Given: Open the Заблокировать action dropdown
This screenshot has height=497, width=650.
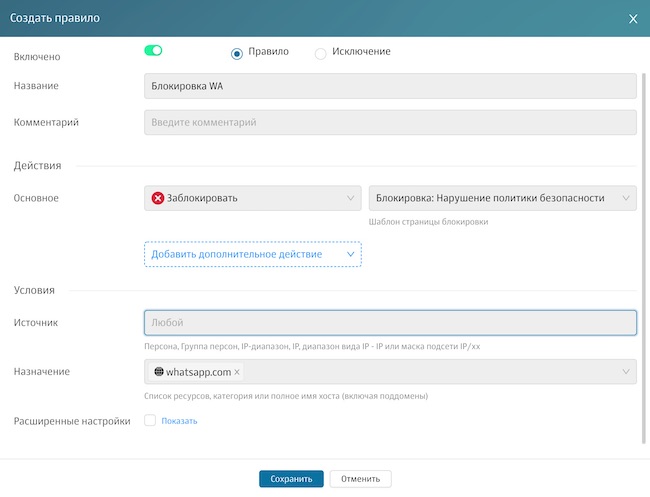Looking at the screenshot, I should pyautogui.click(x=252, y=198).
